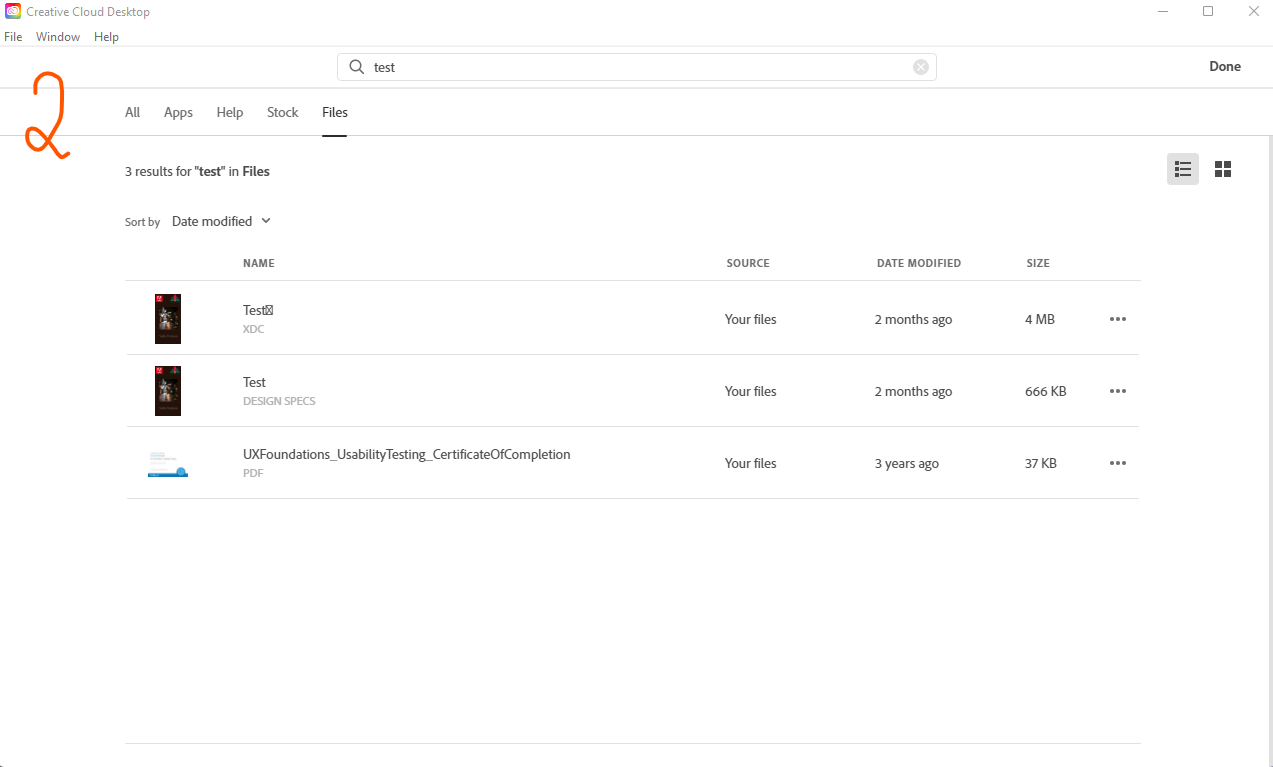1273x767 pixels.
Task: Switch to the Stock tab
Action: click(x=282, y=112)
